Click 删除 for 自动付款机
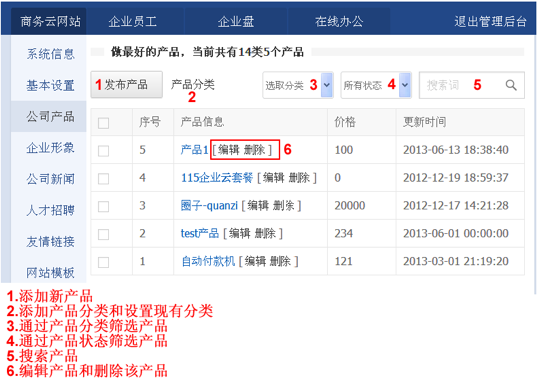This screenshot has width=542, height=389. 280,261
